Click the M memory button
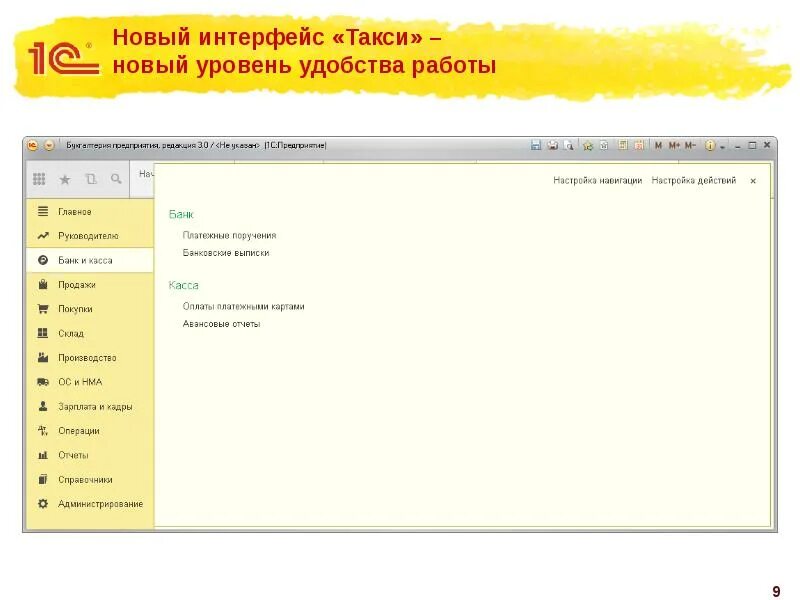This screenshot has height=600, width=800. tap(658, 145)
